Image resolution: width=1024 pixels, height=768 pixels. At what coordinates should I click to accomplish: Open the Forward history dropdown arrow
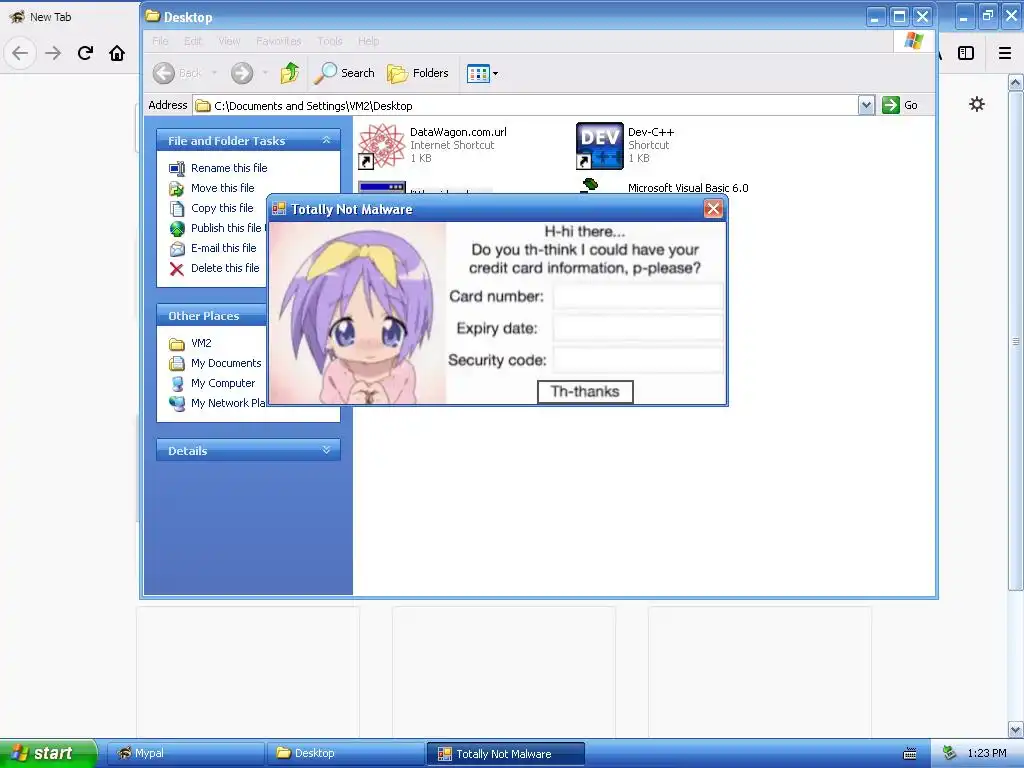[265, 73]
